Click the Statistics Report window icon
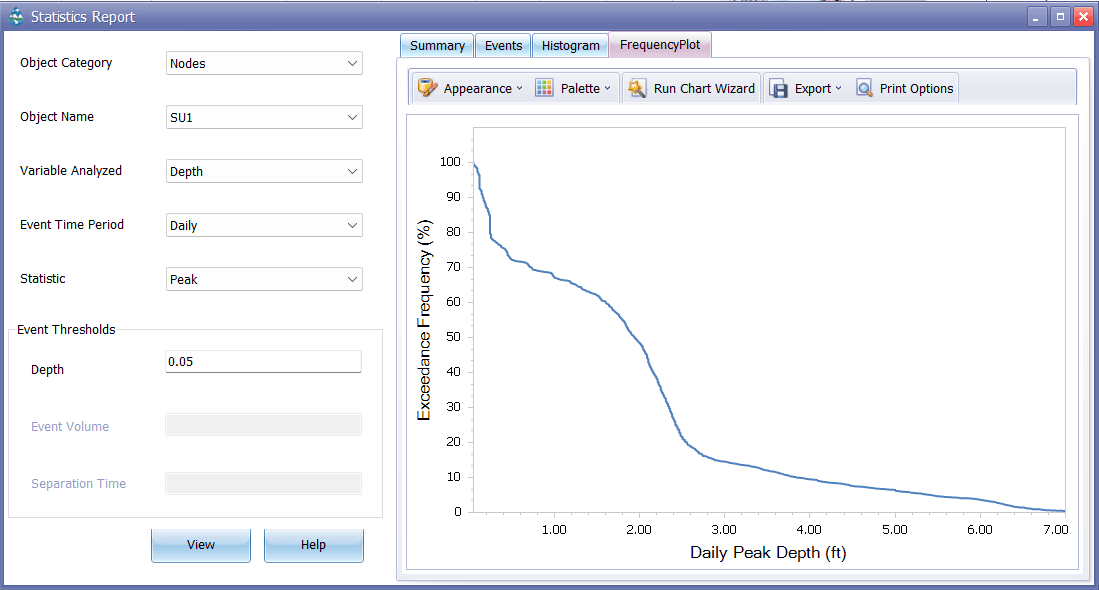The image size is (1099, 590). pyautogui.click(x=13, y=16)
